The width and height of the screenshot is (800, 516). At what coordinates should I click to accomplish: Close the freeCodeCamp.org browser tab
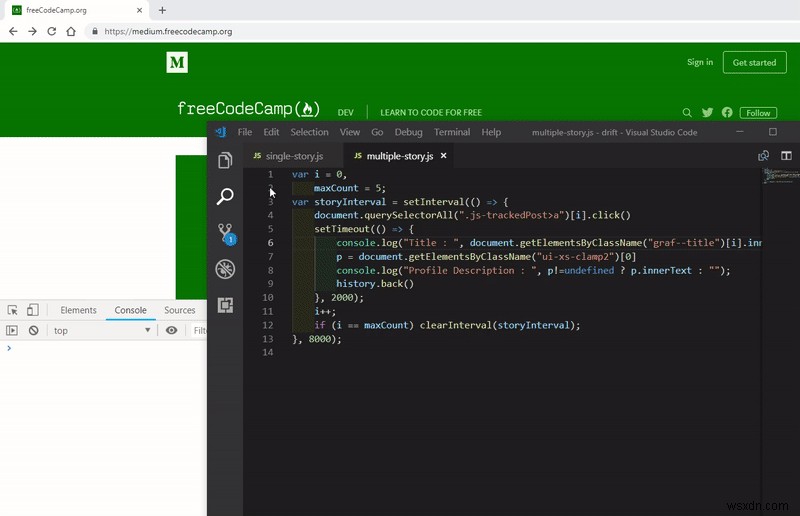click(x=139, y=10)
